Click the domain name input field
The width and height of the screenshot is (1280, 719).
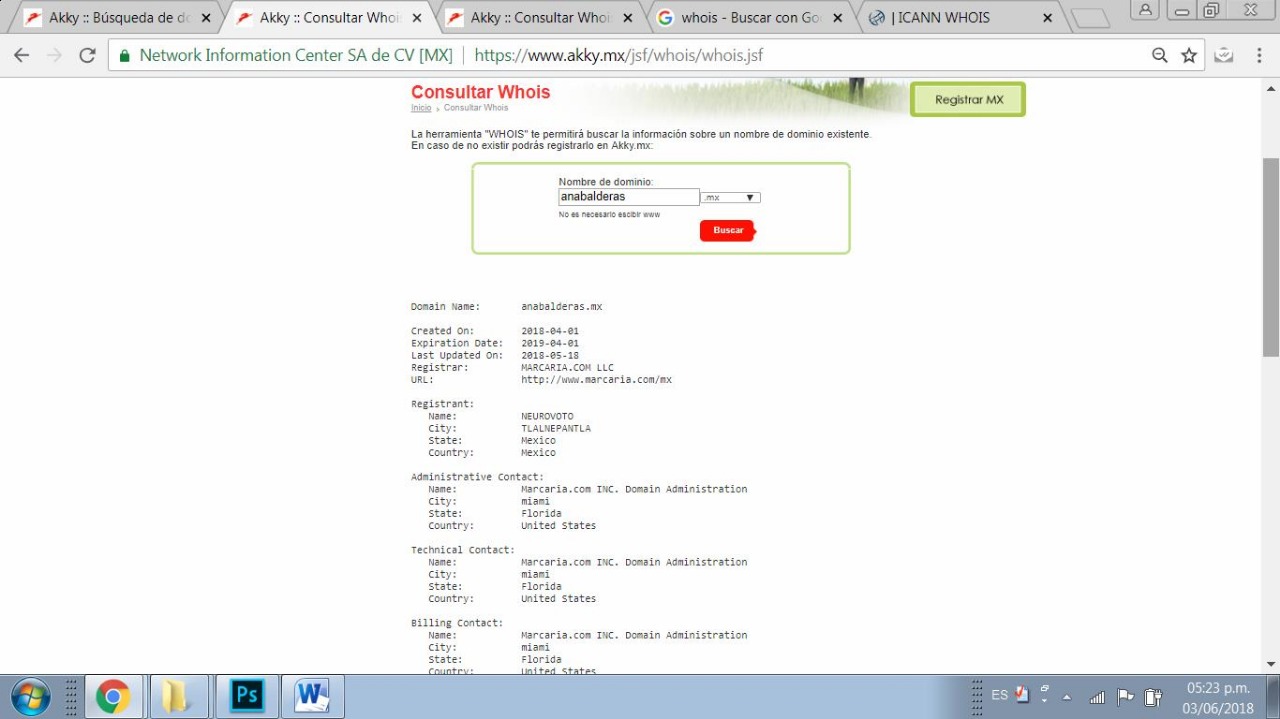tap(628, 197)
